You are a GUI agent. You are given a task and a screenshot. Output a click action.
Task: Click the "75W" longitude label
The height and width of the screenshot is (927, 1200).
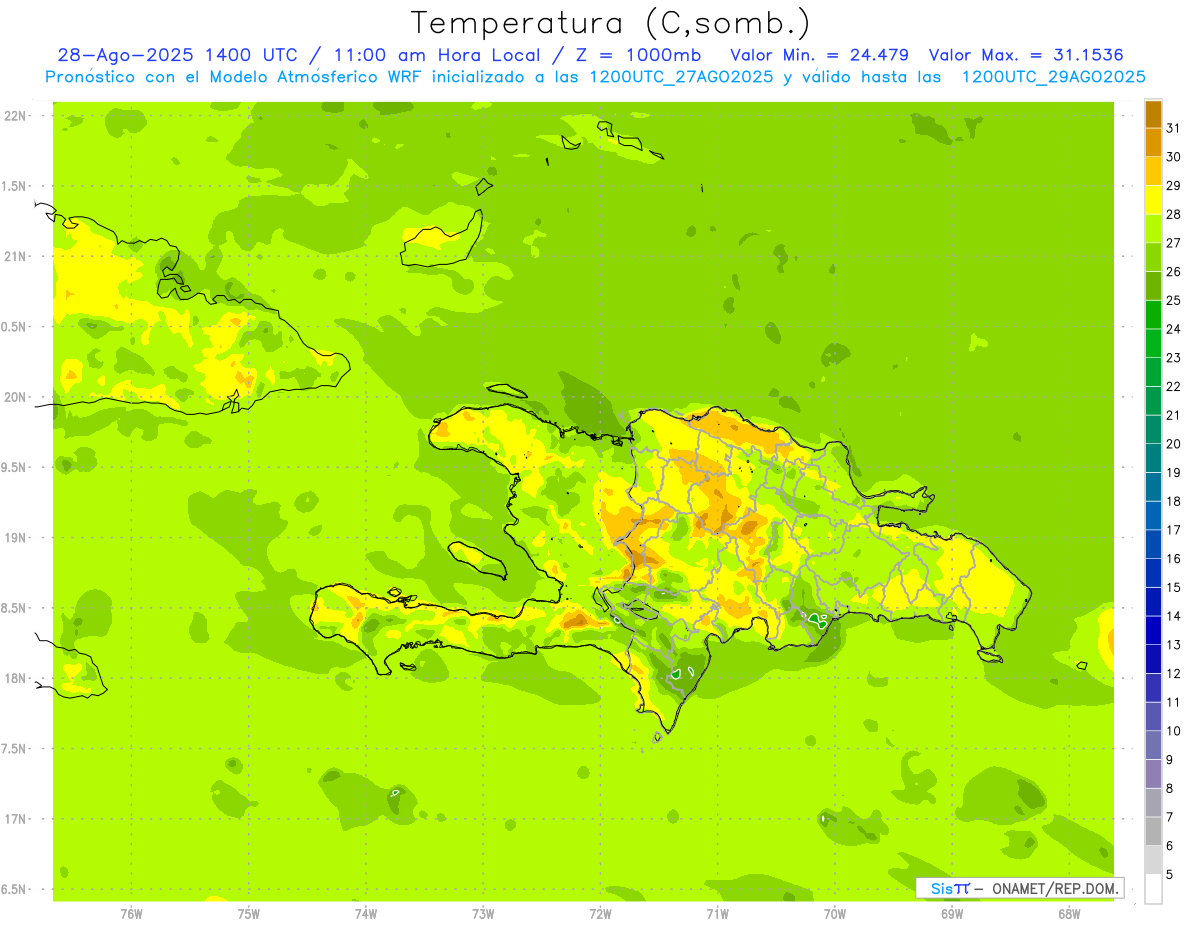click(x=249, y=913)
